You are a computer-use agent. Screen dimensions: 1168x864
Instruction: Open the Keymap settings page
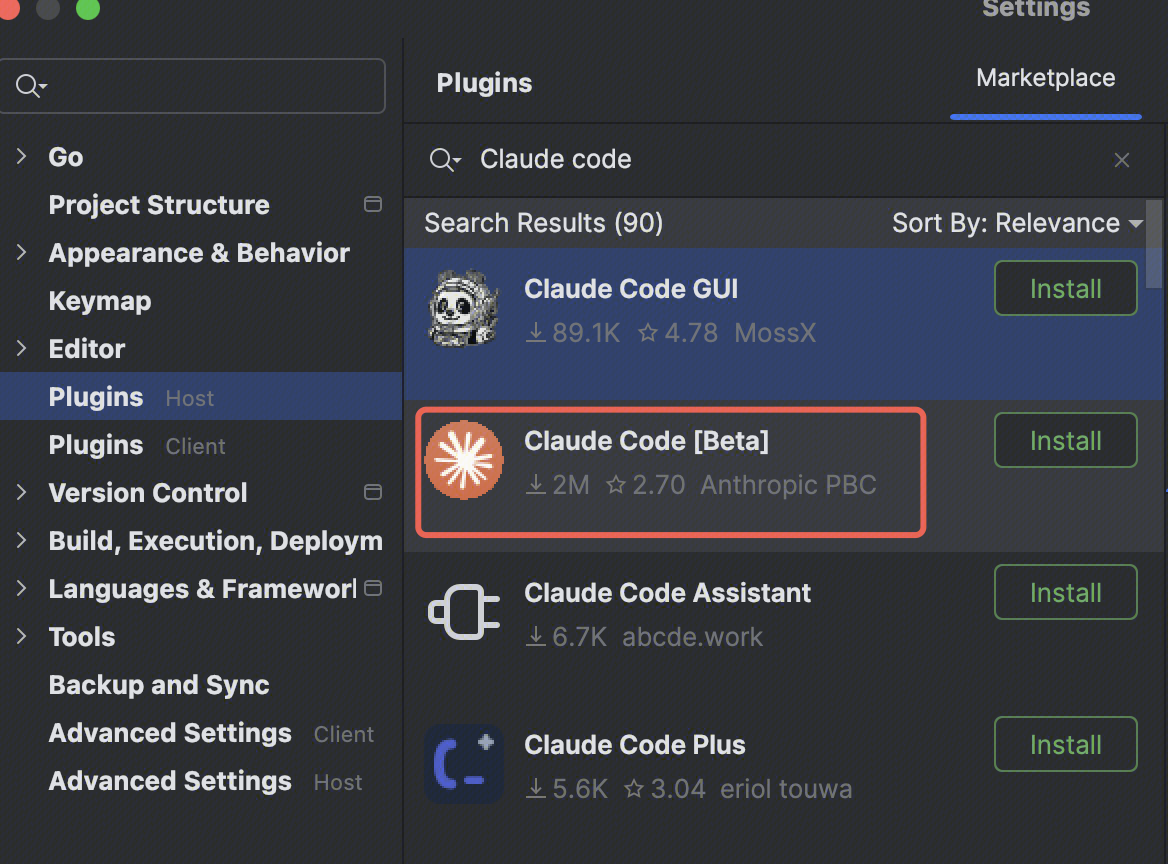pyautogui.click(x=100, y=301)
